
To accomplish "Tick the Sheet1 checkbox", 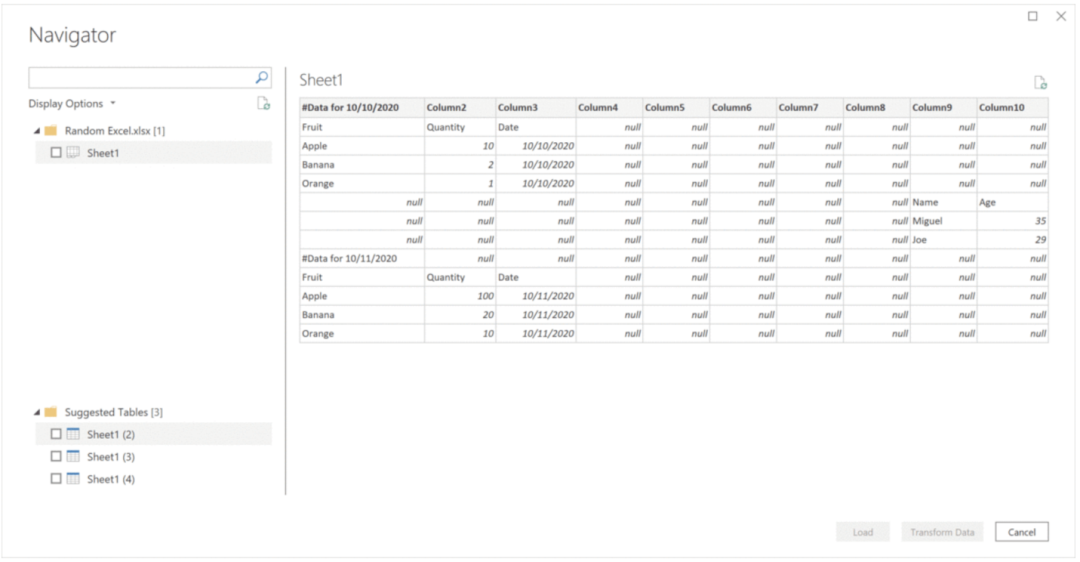I will 56,153.
